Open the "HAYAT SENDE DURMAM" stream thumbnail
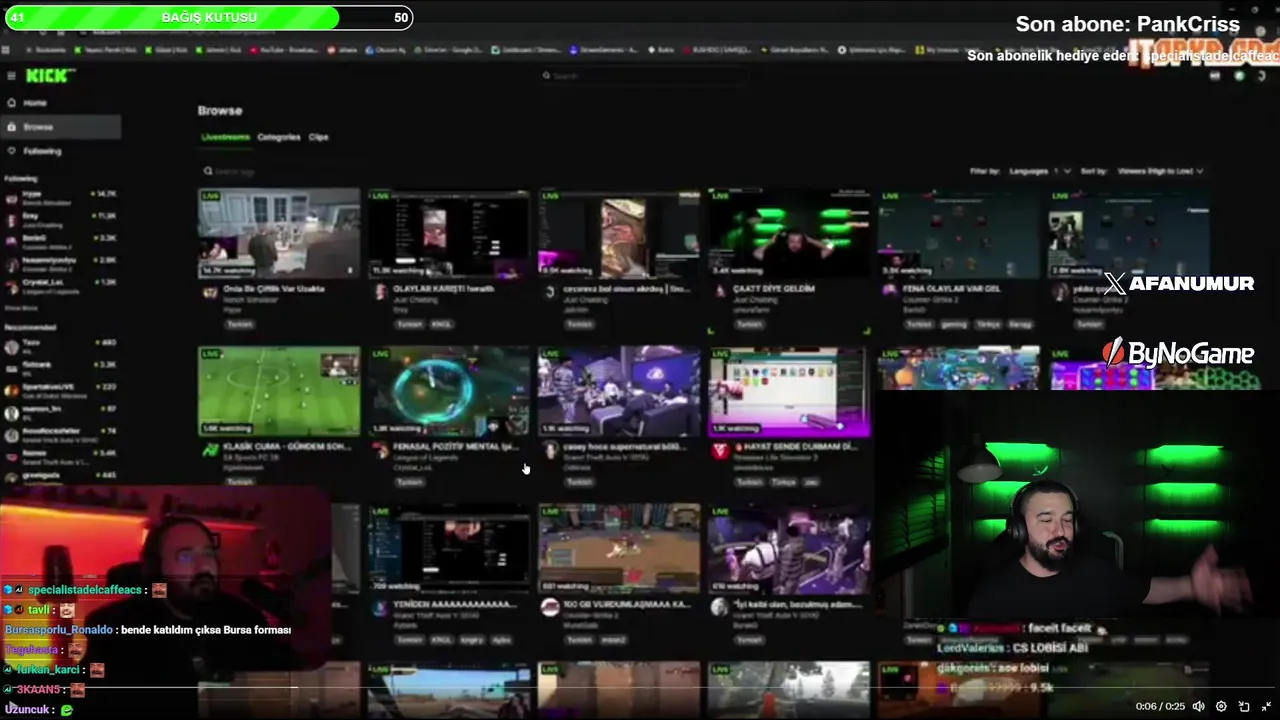The height and width of the screenshot is (720, 1280). pos(789,391)
